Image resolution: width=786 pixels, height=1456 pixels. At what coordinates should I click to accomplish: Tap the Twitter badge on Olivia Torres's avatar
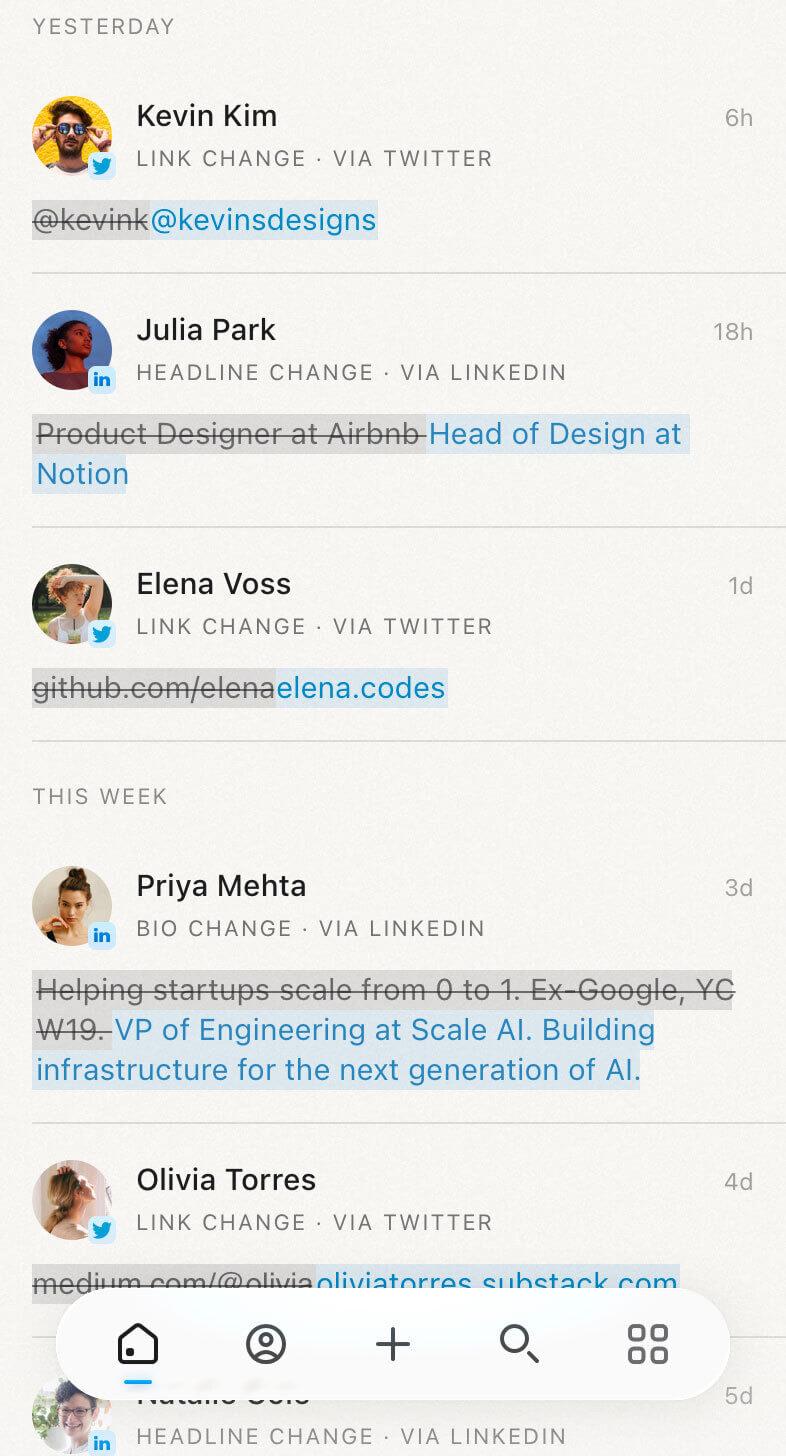pyautogui.click(x=103, y=1230)
